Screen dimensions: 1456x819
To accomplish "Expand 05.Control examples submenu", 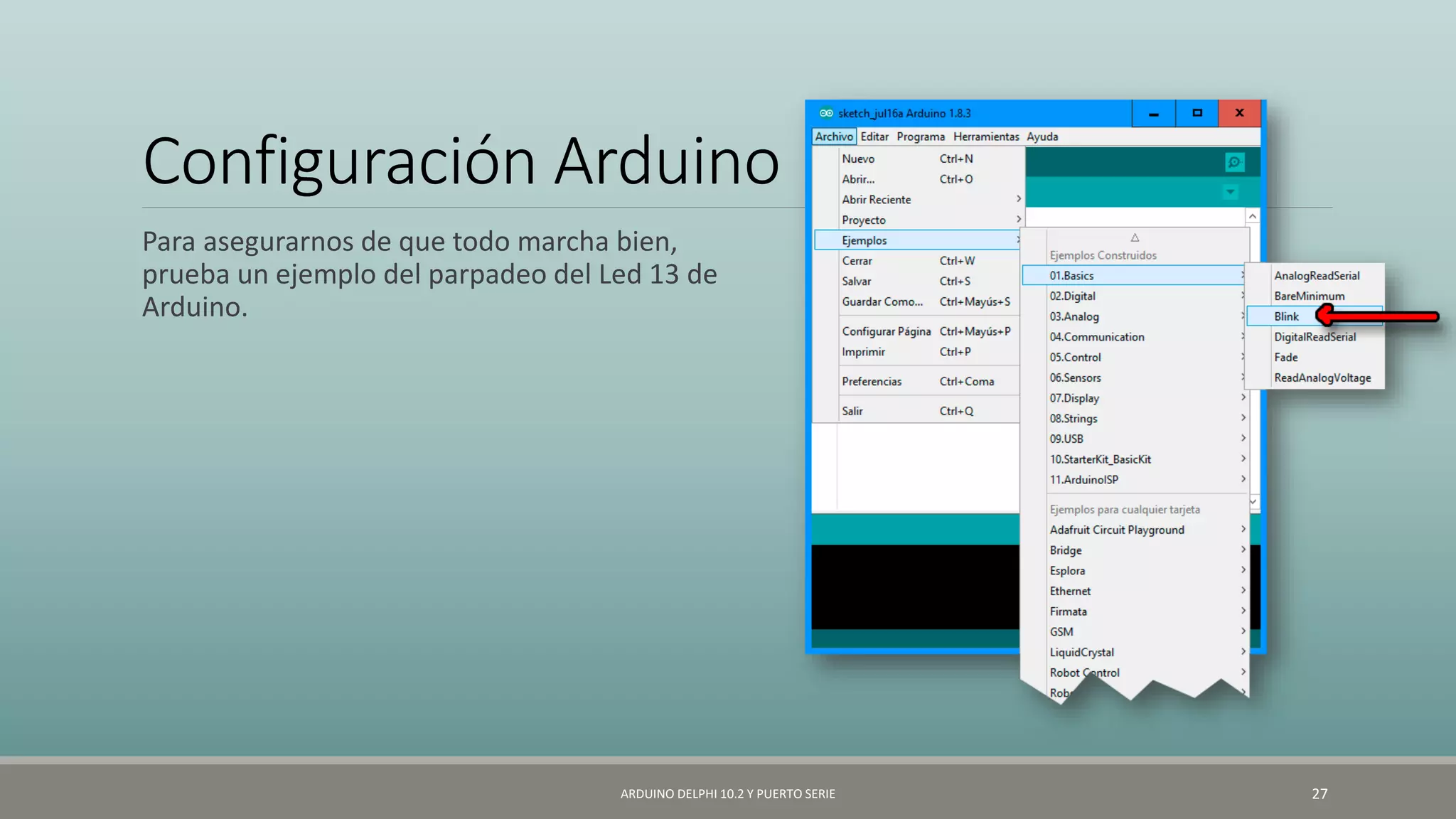I will pyautogui.click(x=1135, y=358).
